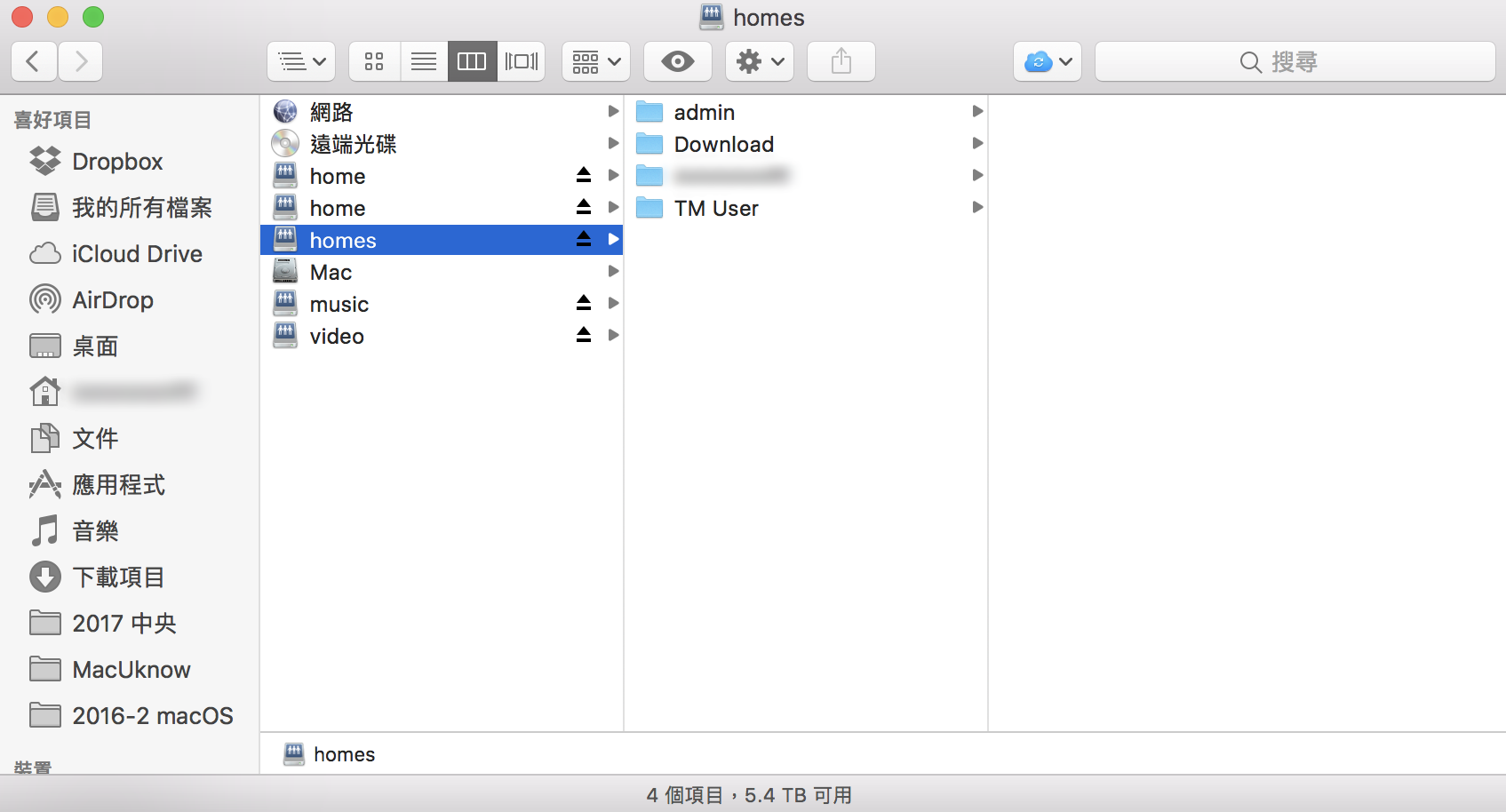Open the path dropdown in toolbar
The width and height of the screenshot is (1506, 812).
pyautogui.click(x=300, y=61)
